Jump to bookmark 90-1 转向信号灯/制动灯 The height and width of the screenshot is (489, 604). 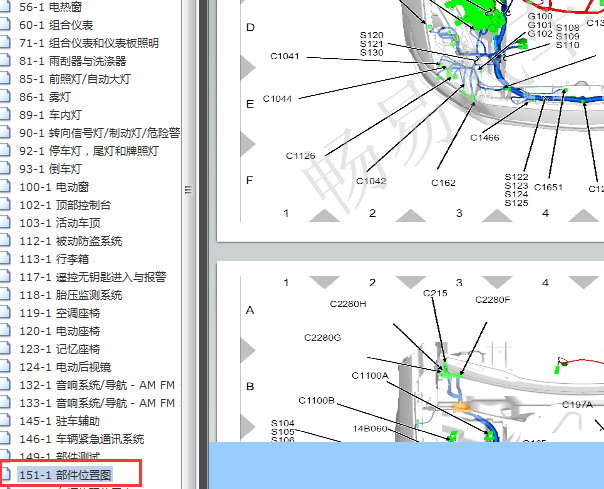click(x=100, y=133)
